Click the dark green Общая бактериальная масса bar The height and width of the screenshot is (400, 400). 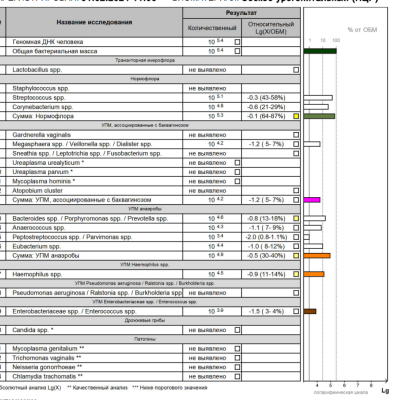pyautogui.click(x=320, y=51)
